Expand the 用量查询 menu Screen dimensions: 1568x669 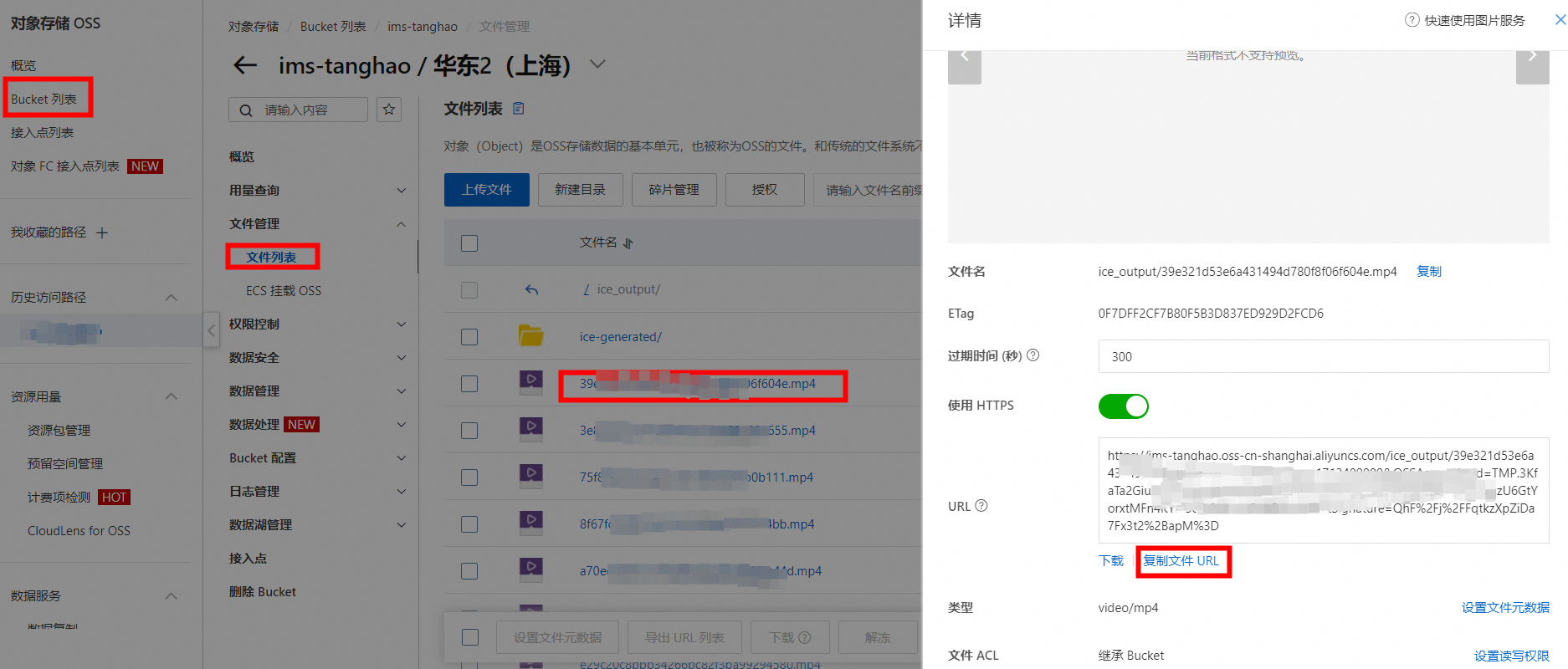coord(401,191)
